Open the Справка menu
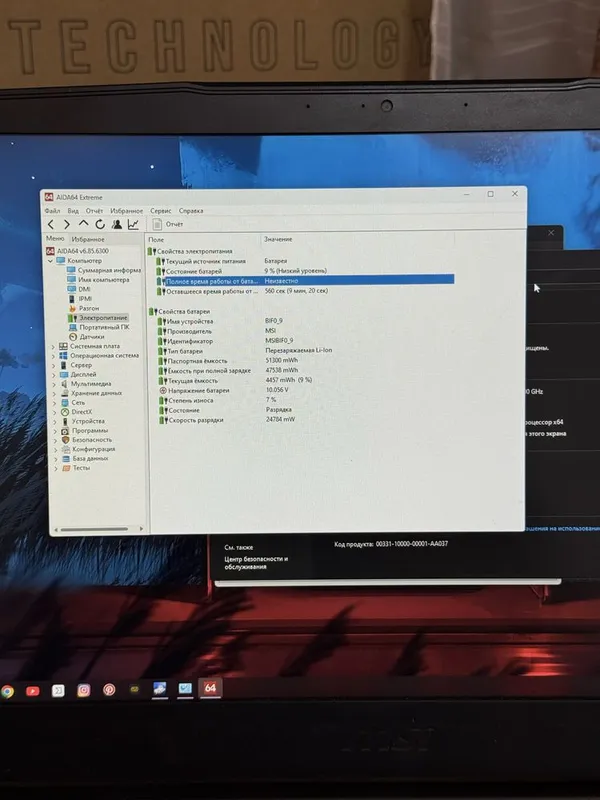This screenshot has width=600, height=800. point(191,210)
